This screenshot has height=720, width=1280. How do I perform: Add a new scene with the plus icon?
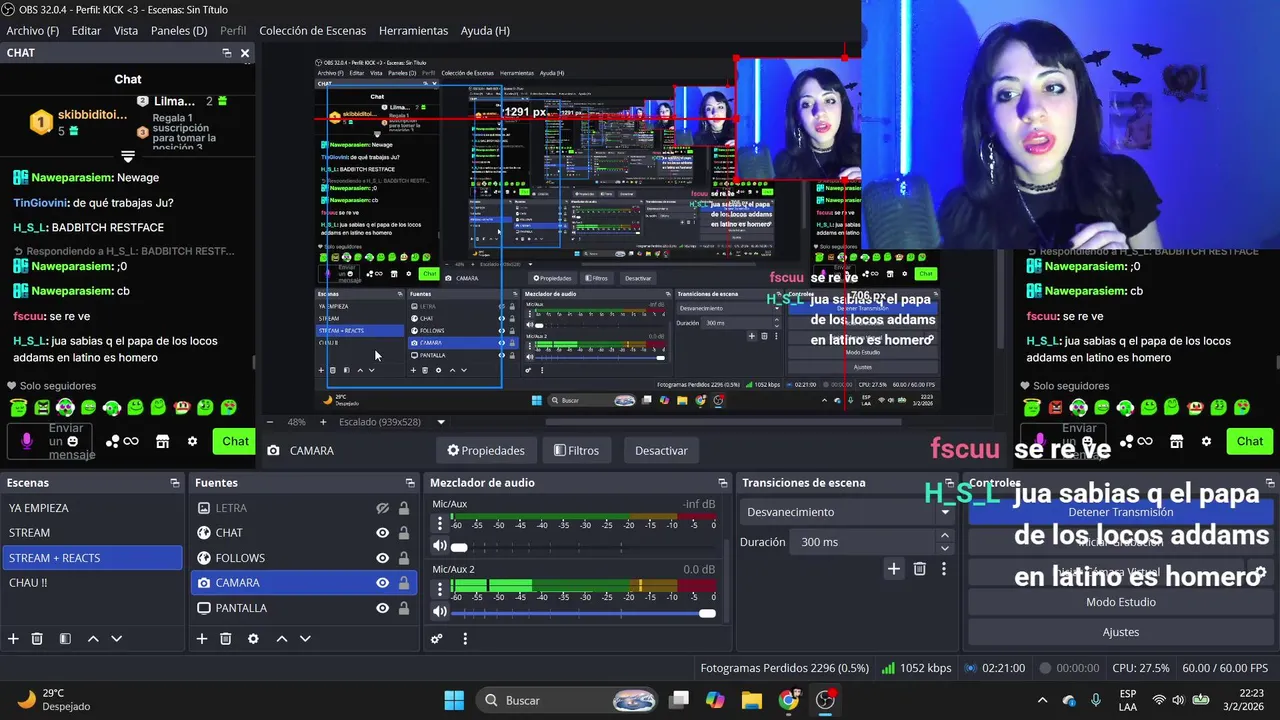pos(13,639)
